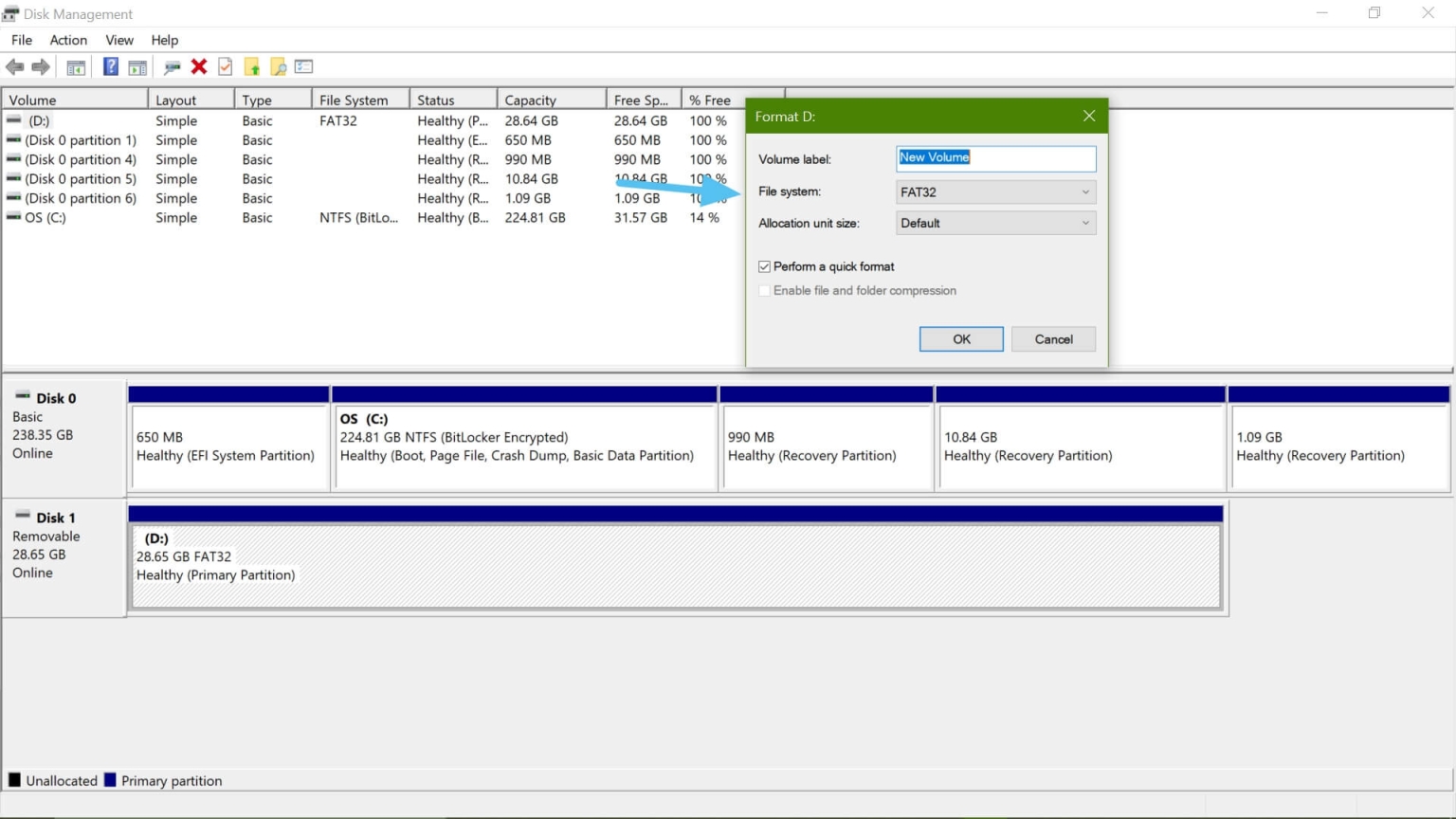Click the folder with green up arrow icon
Screen dimensions: 1456x819
click(252, 66)
